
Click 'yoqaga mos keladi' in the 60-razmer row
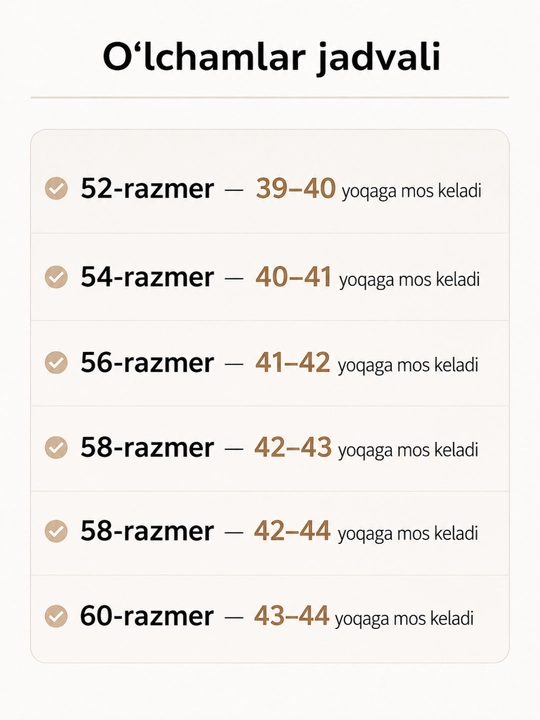click(404, 619)
